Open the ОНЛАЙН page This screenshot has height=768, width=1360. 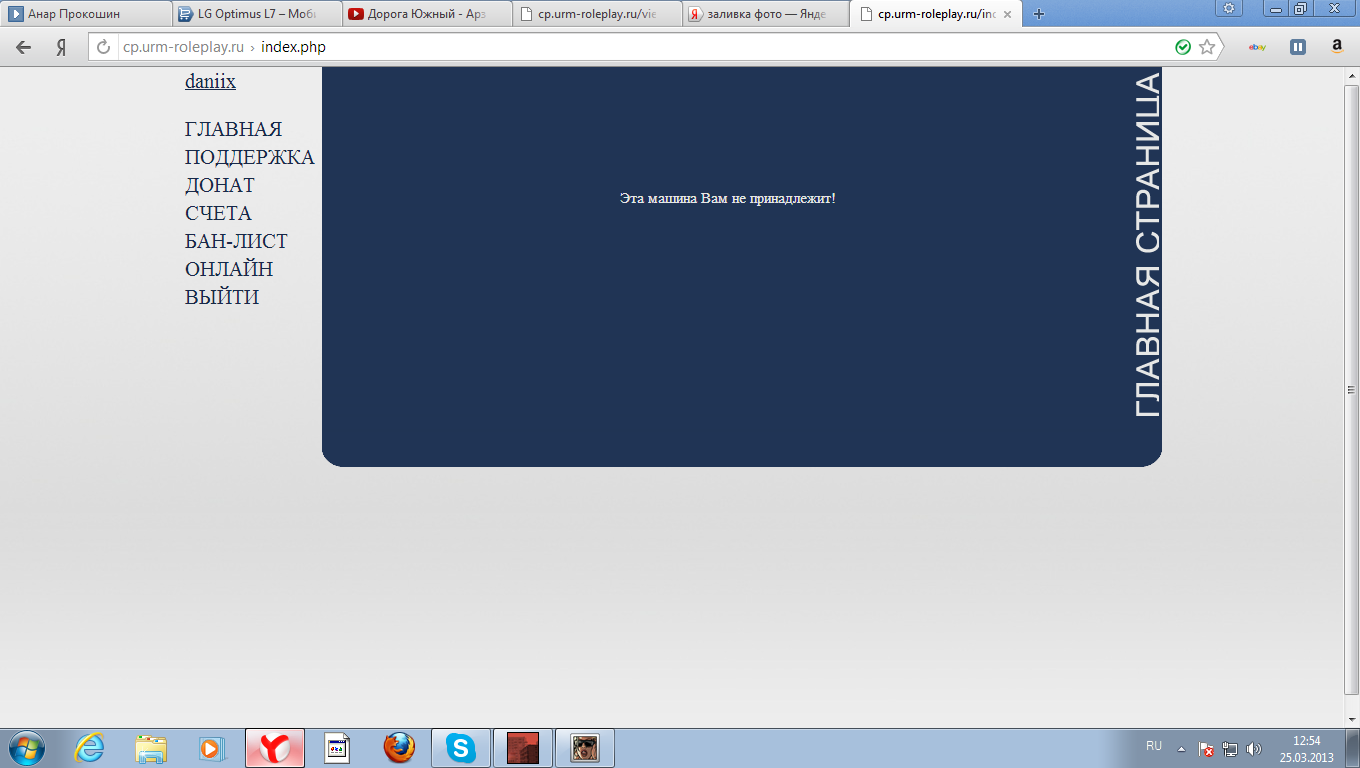click(229, 270)
